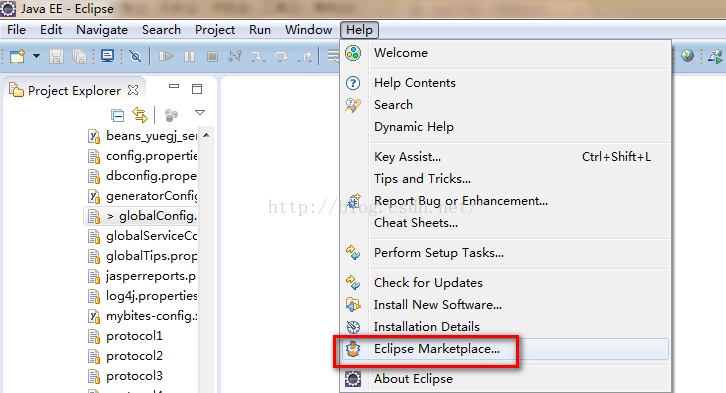726x393 pixels.
Task: Open the File menu
Action: pos(16,30)
